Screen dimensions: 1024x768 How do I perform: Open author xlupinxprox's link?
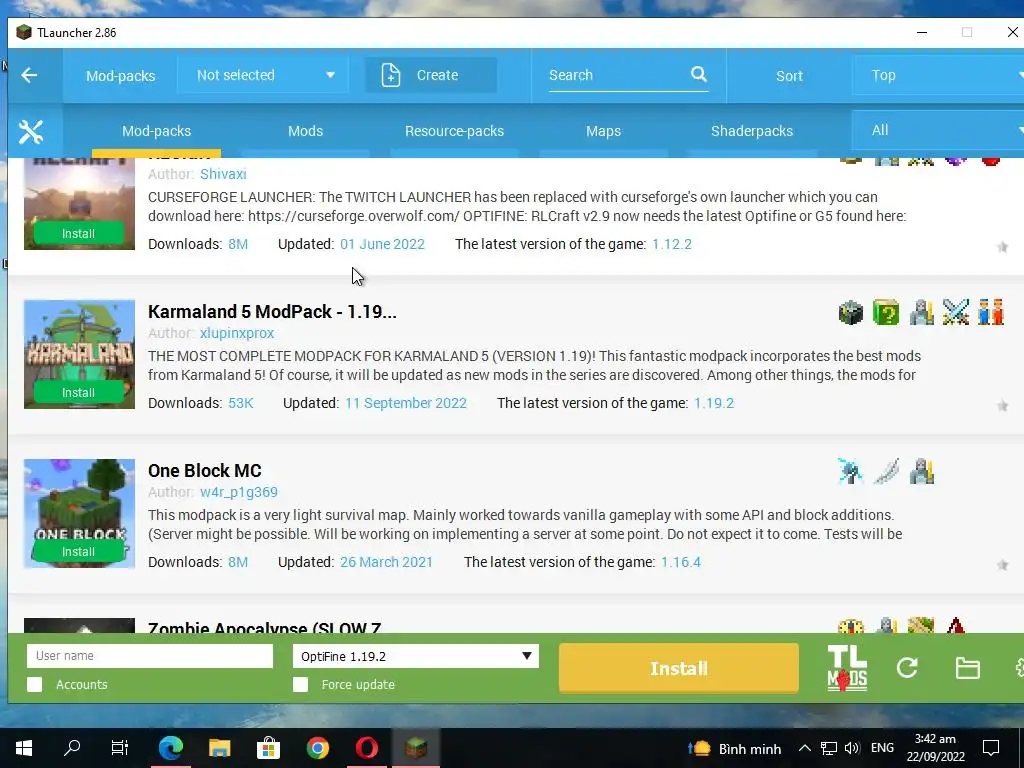[237, 333]
